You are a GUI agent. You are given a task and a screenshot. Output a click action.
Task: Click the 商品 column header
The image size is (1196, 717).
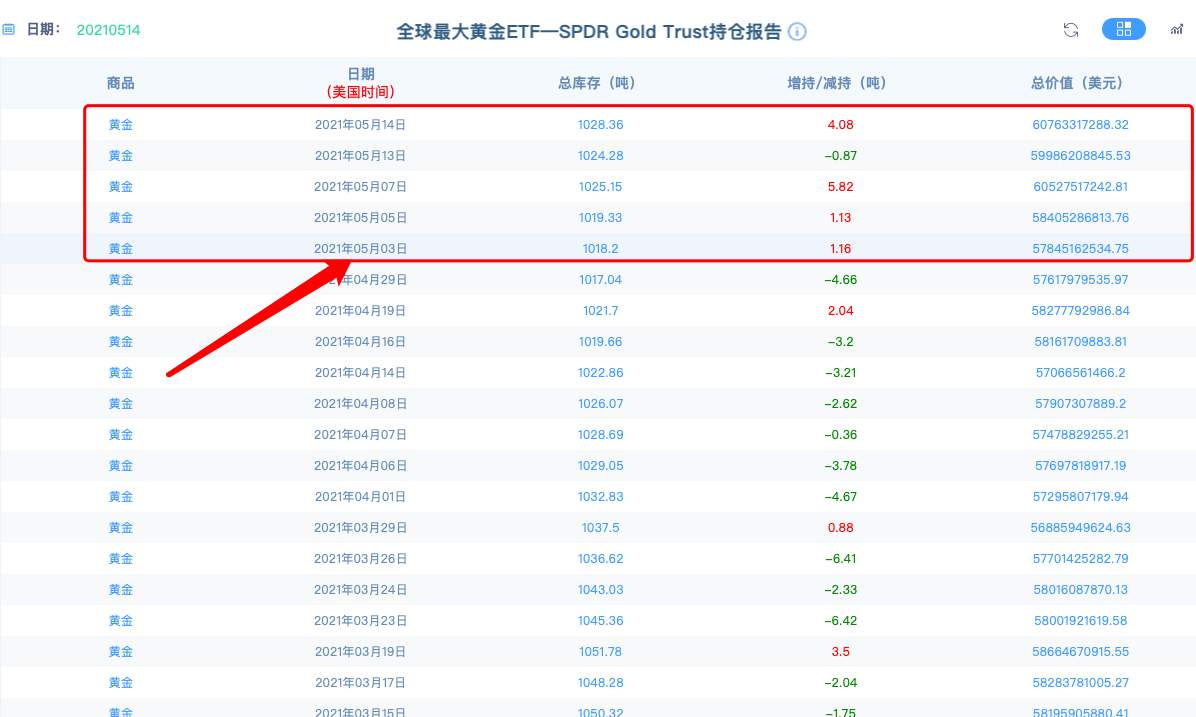[121, 82]
